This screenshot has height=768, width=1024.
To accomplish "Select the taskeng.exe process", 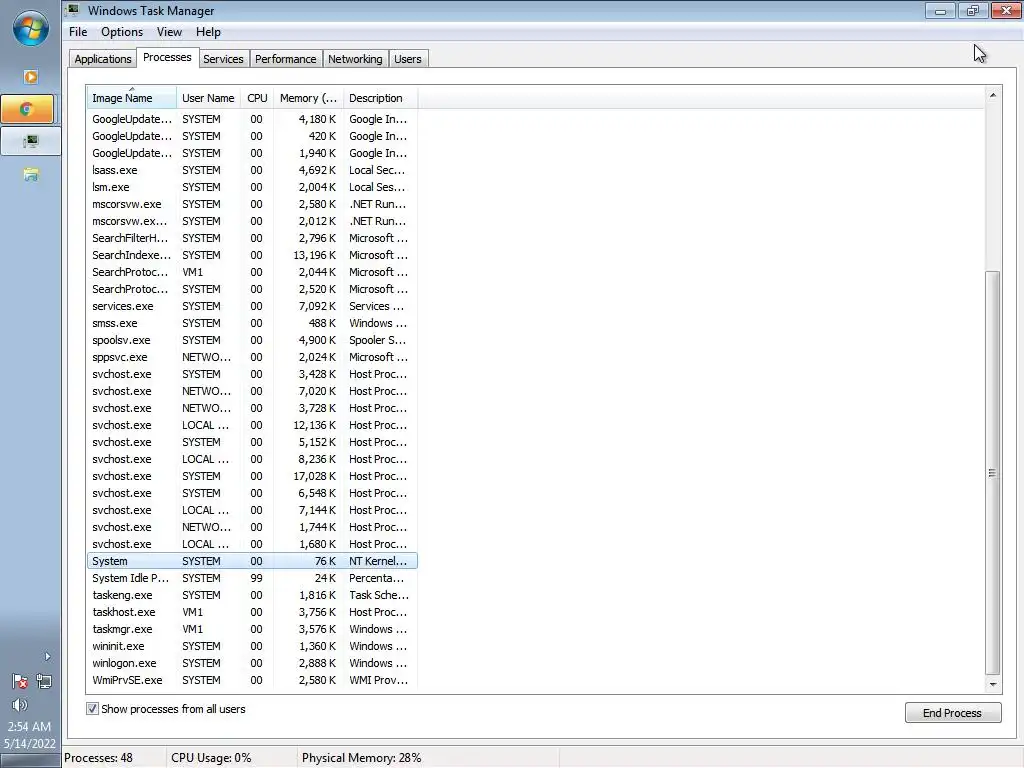I will click(x=252, y=595).
